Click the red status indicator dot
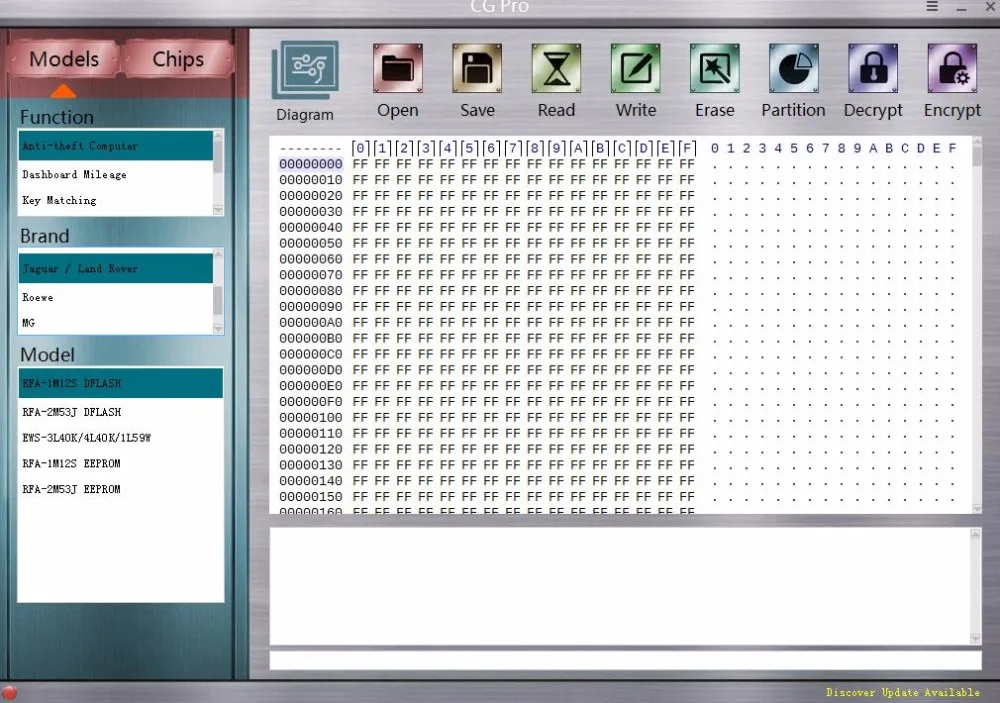This screenshot has width=1000, height=703. coord(9,693)
